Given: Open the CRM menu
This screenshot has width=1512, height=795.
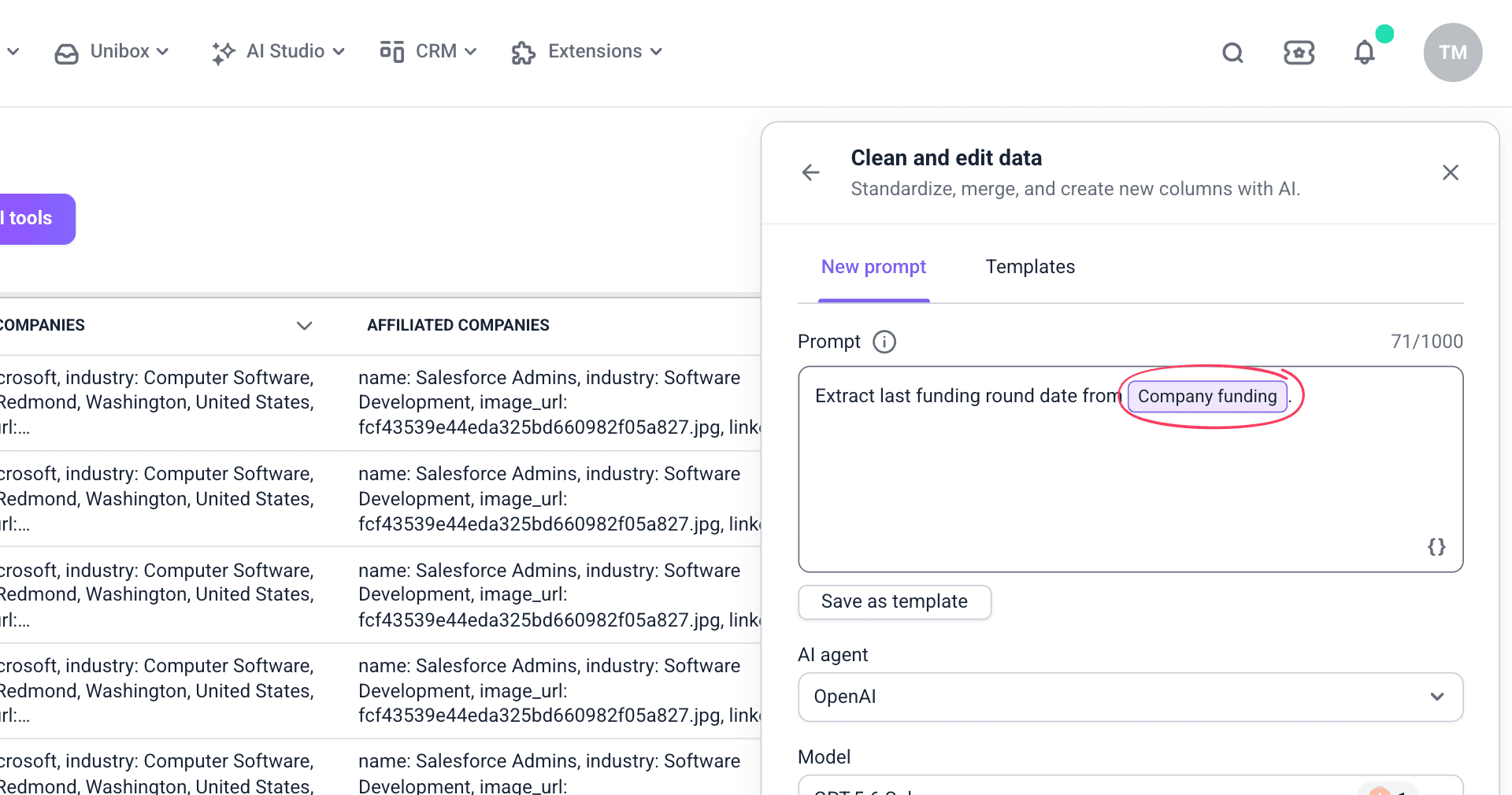Looking at the screenshot, I should point(428,51).
